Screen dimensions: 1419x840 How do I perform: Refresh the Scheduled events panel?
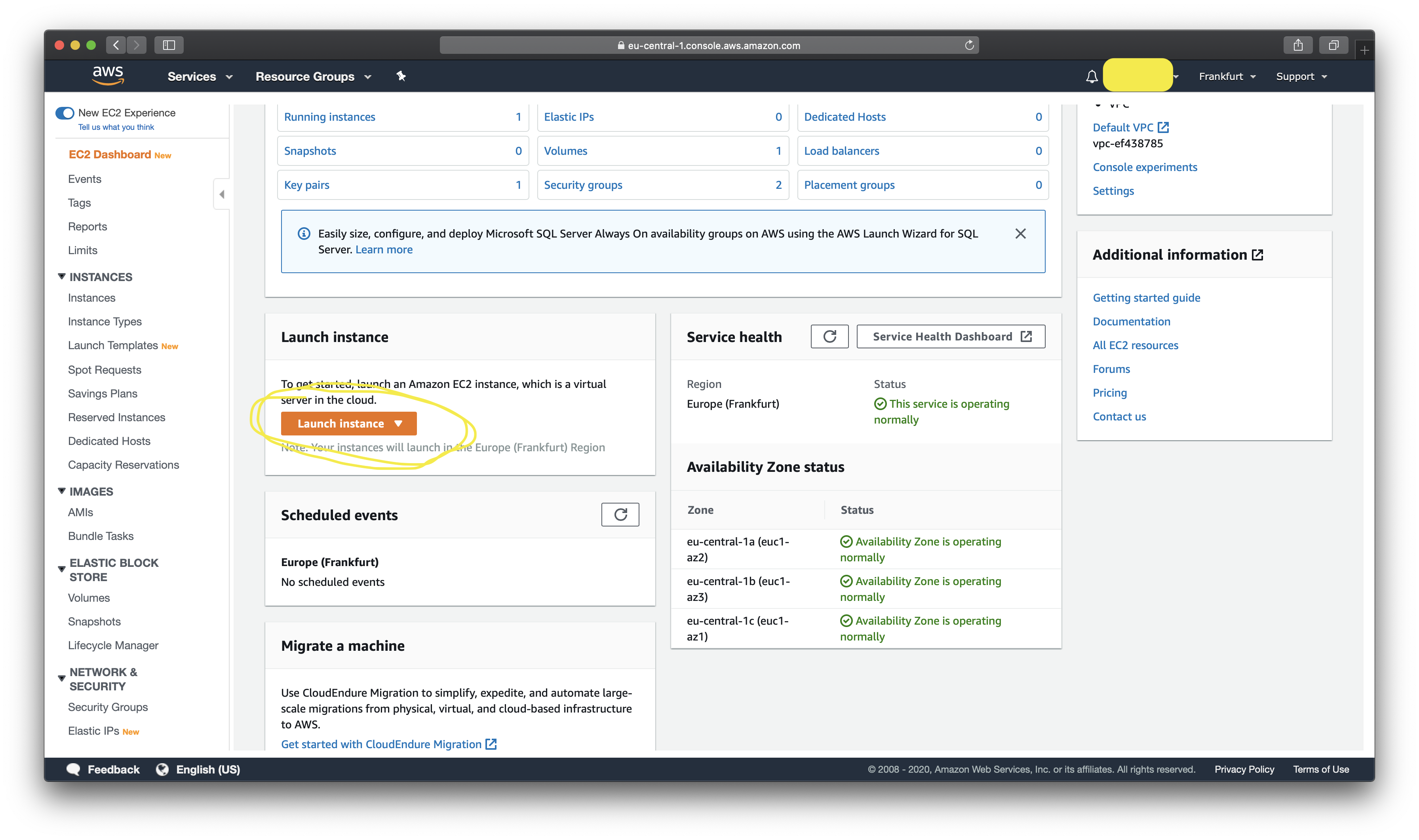[x=620, y=515]
